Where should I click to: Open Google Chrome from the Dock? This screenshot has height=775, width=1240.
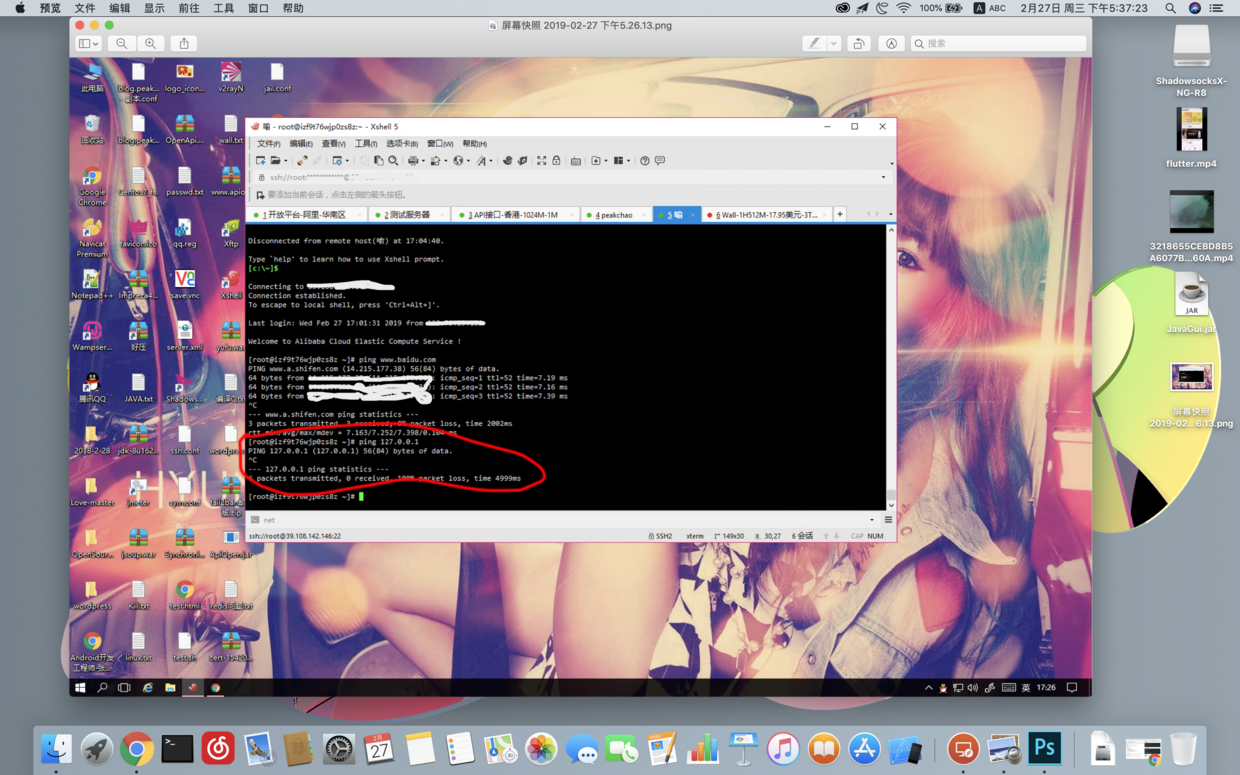137,748
